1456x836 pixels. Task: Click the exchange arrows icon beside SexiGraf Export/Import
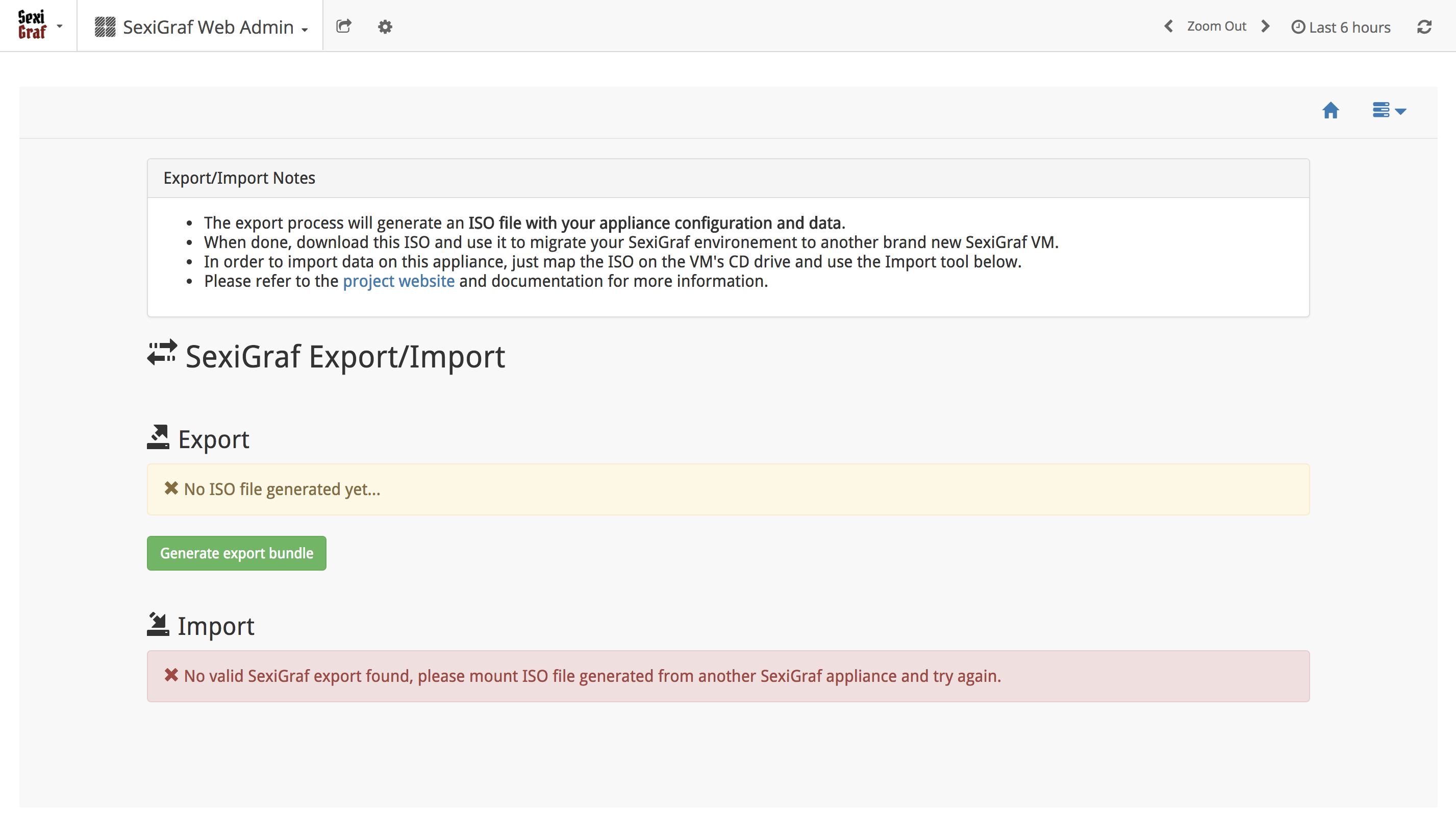(x=162, y=353)
